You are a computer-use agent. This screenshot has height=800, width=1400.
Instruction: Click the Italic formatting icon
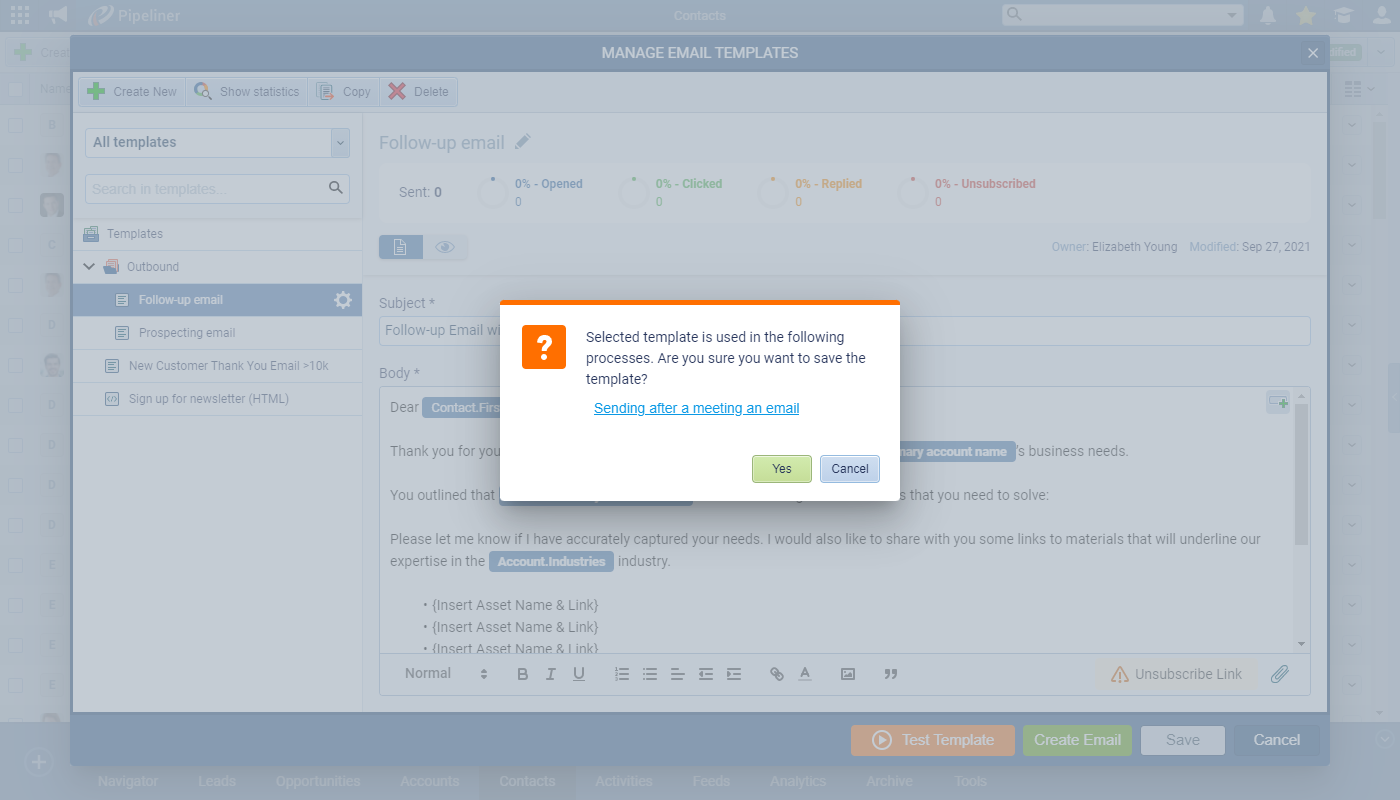550,674
